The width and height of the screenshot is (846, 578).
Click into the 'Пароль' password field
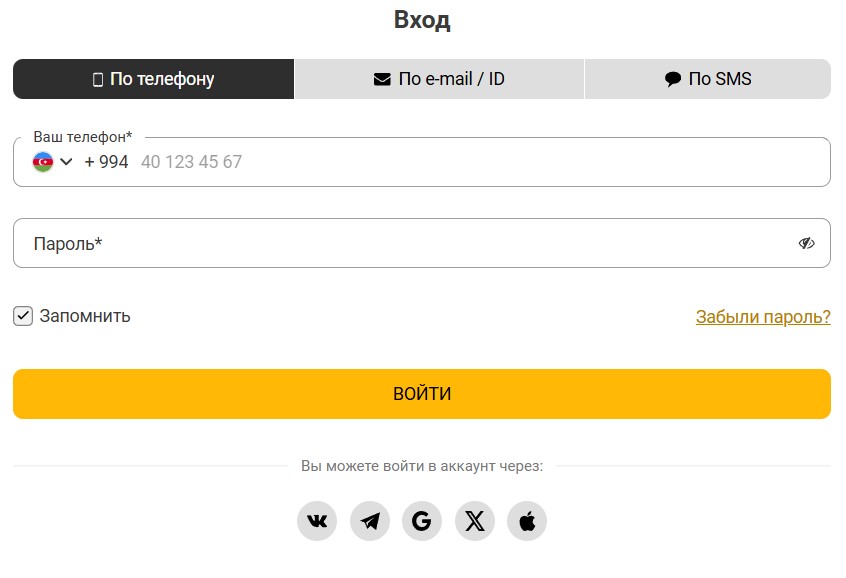(400, 243)
